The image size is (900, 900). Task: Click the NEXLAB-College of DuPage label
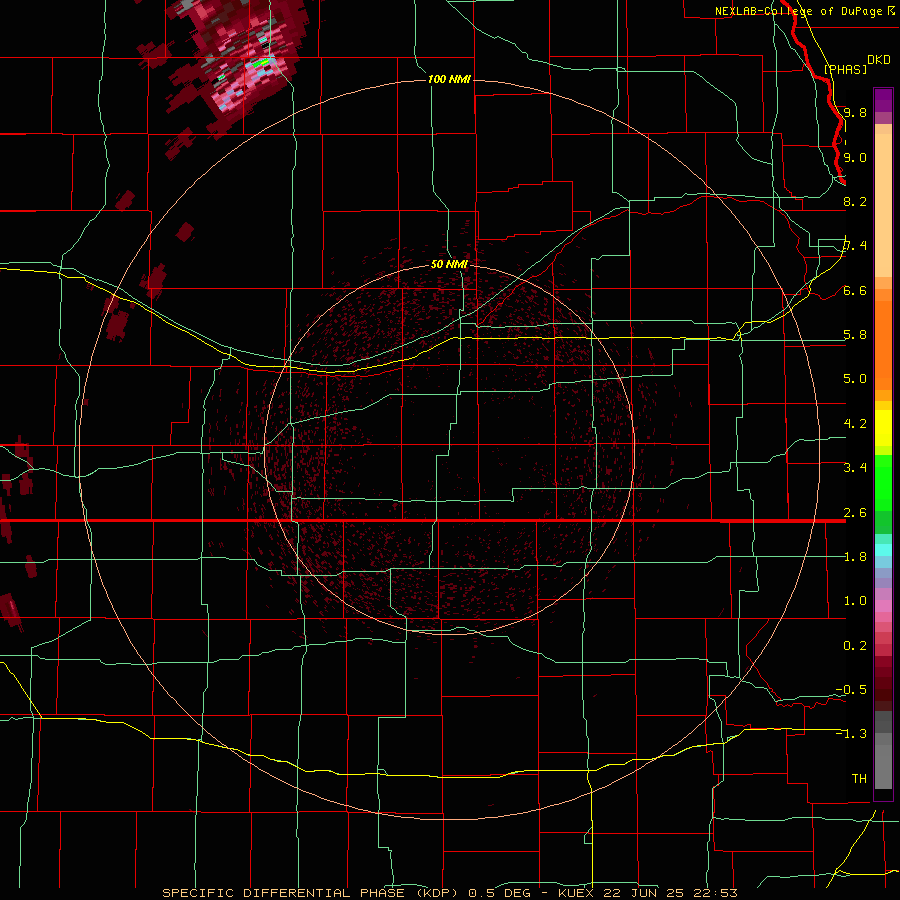click(800, 11)
